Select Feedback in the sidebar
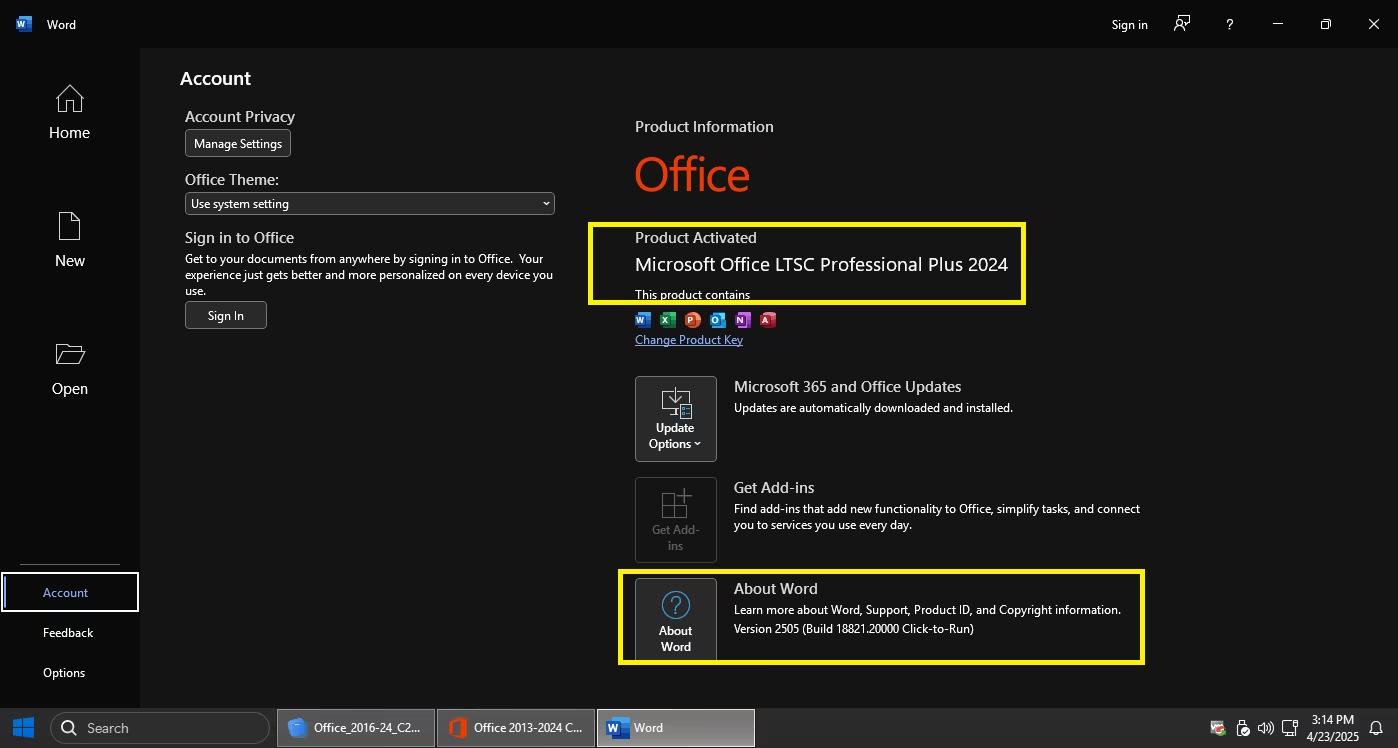This screenshot has height=748, width=1398. (68, 632)
